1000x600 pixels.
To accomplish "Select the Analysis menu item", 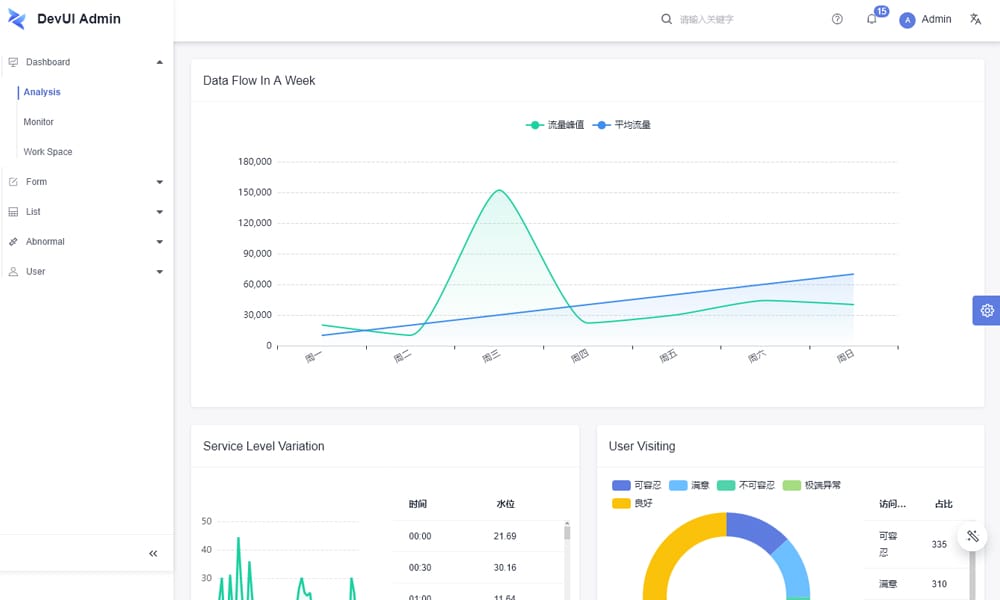I will (42, 92).
